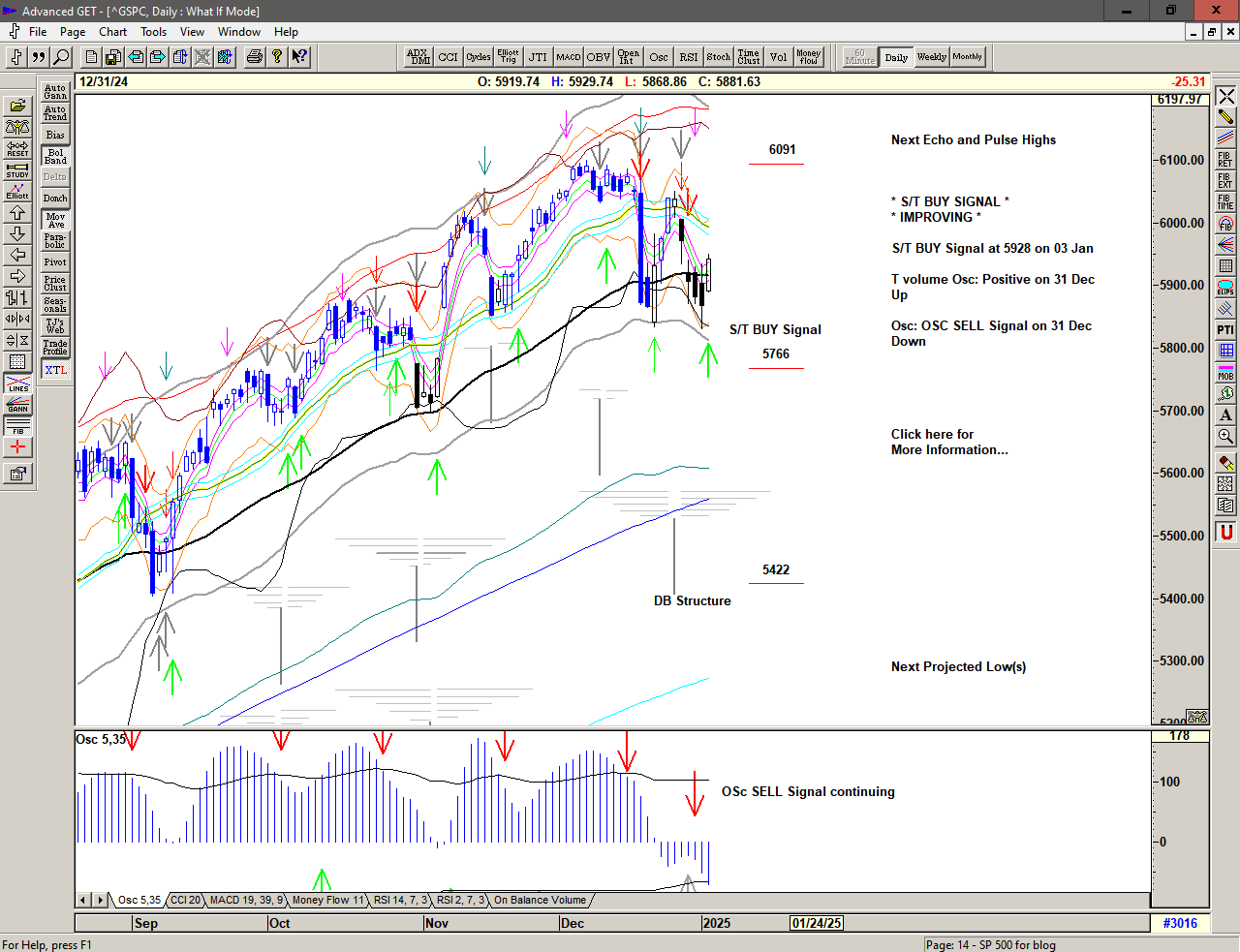
Task: Toggle the Mov Ave study button
Action: click(55, 220)
